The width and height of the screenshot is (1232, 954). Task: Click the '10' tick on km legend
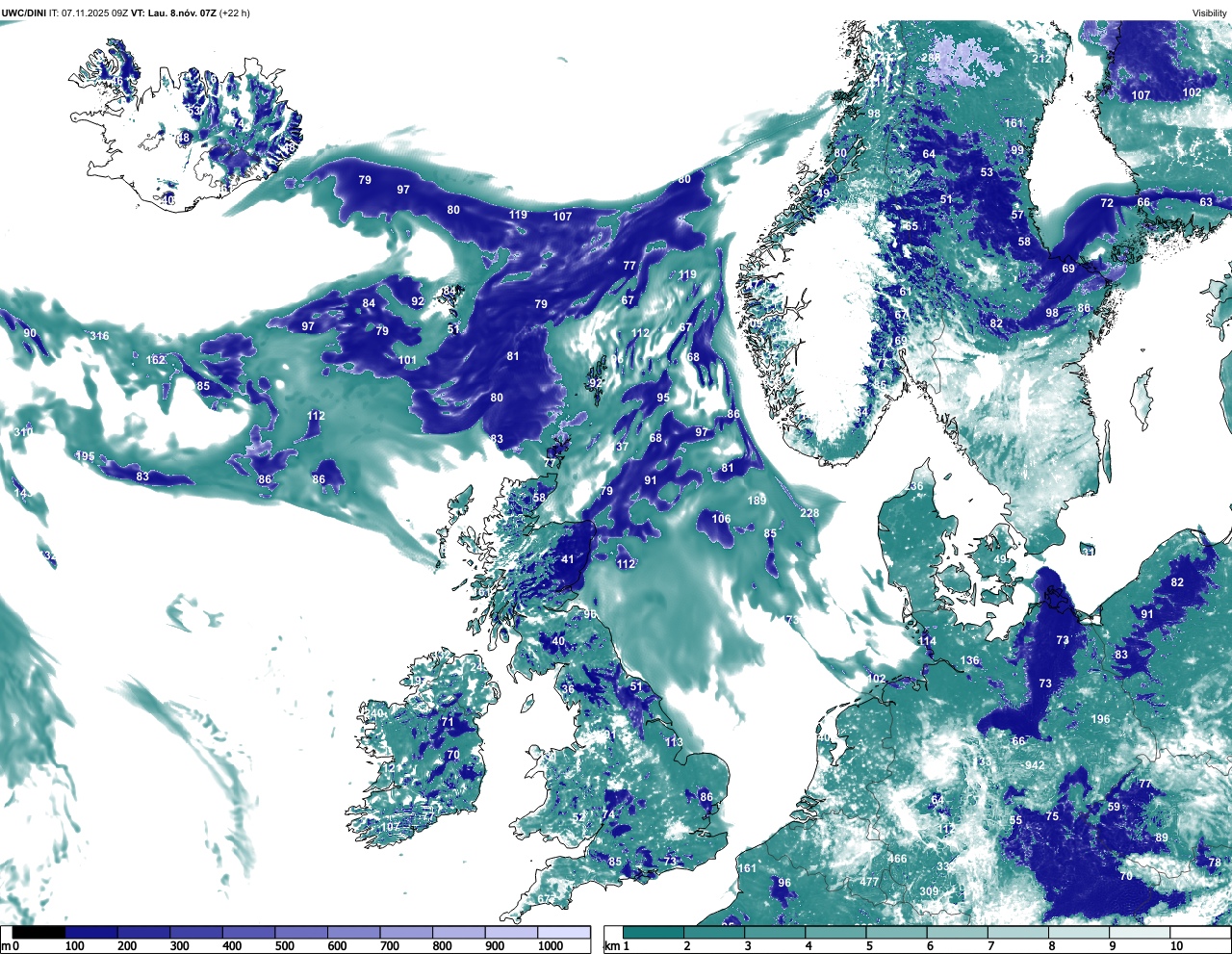1176,946
